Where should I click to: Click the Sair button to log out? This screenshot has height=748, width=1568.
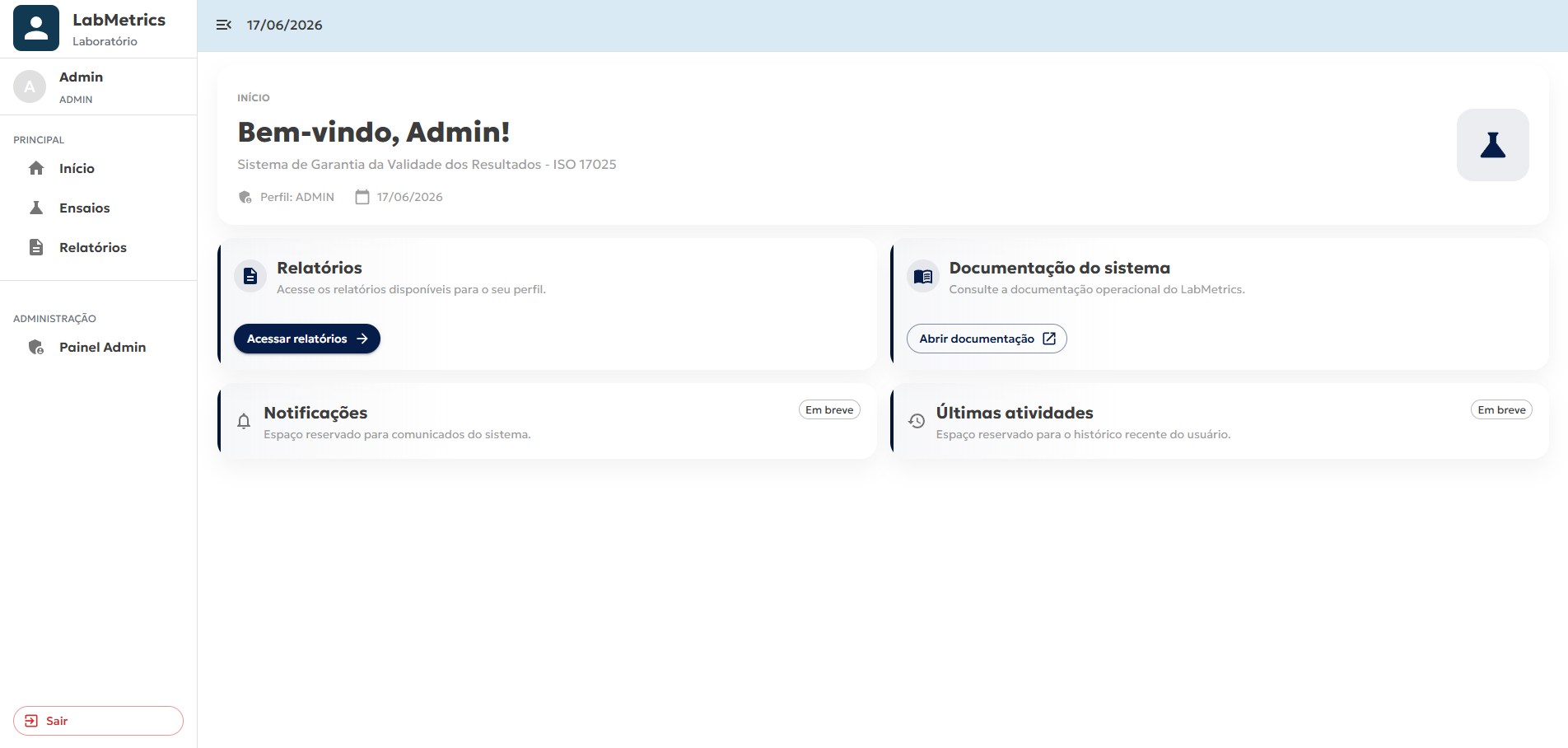(98, 721)
